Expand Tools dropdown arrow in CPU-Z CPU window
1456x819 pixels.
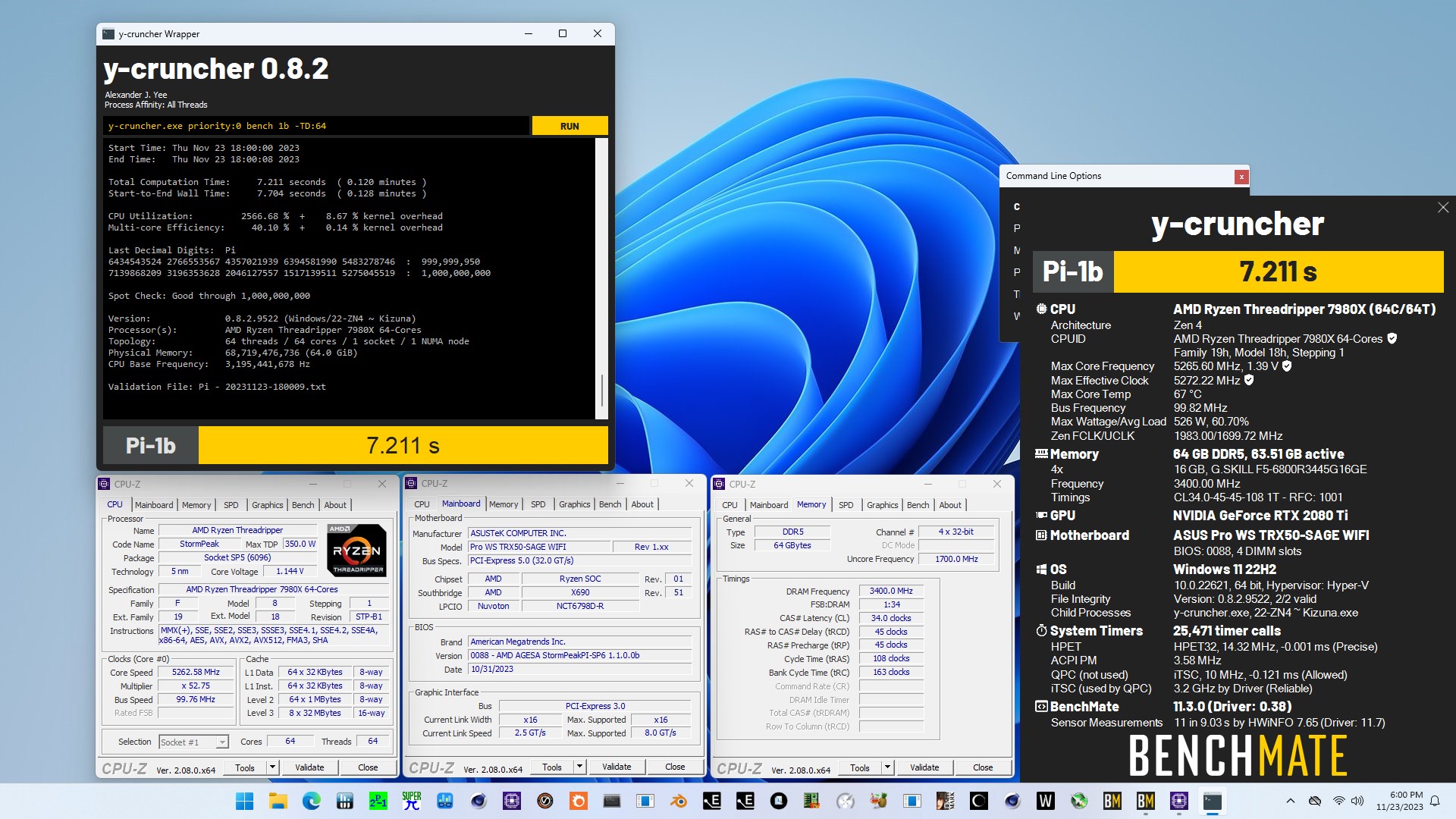pyautogui.click(x=272, y=767)
